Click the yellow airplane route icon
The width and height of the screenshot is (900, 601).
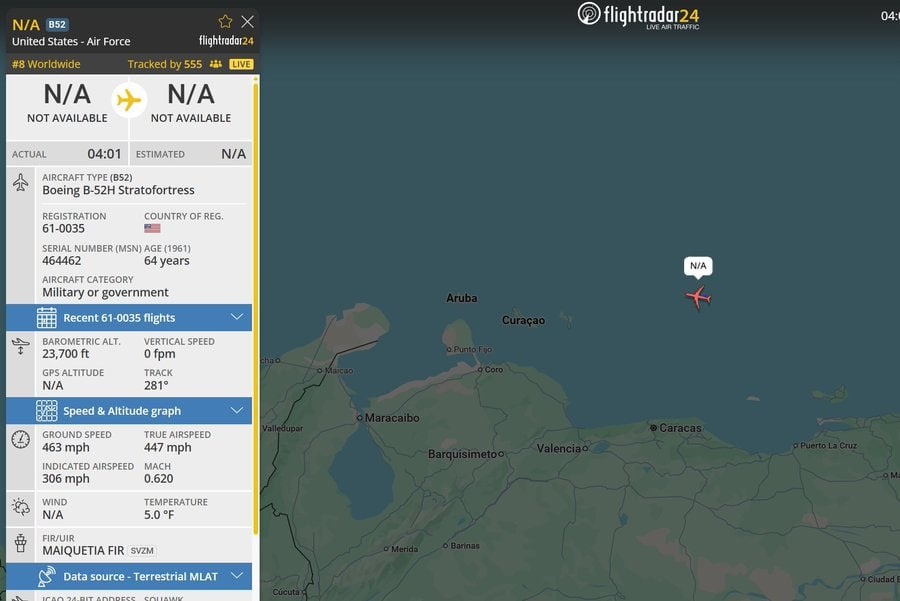[129, 100]
